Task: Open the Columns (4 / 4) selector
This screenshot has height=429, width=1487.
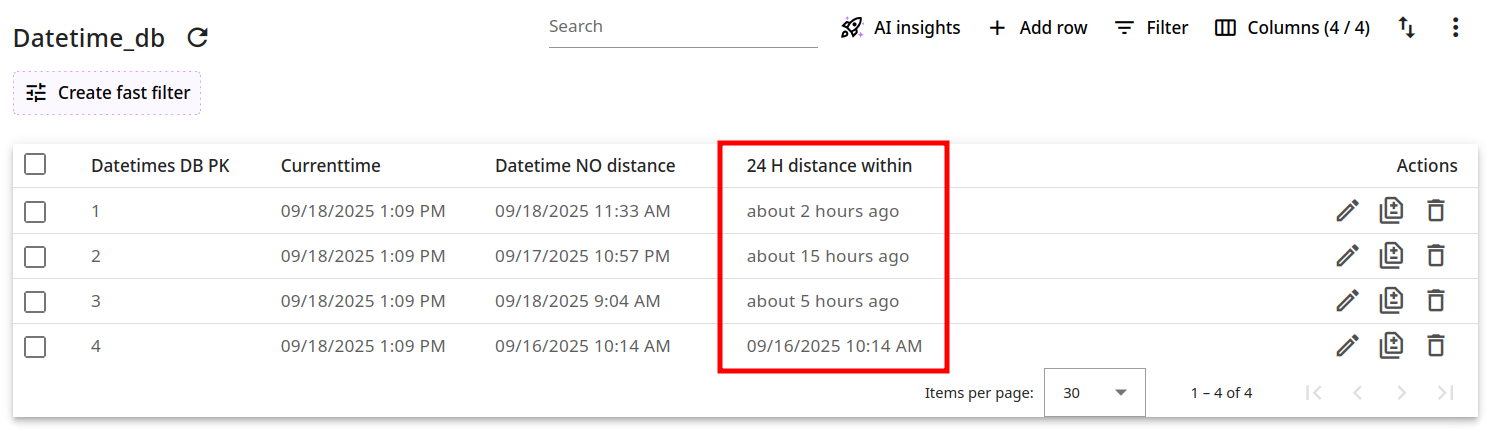Action: tap(1292, 28)
